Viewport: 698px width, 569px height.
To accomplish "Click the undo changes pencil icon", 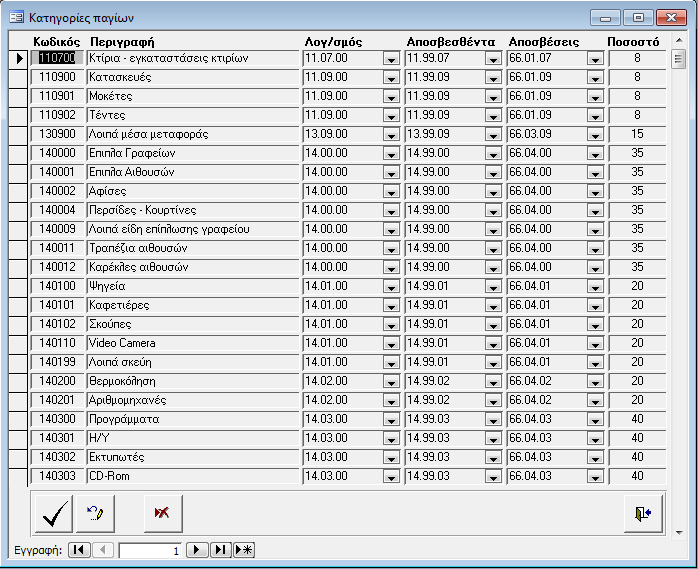I will (98, 512).
